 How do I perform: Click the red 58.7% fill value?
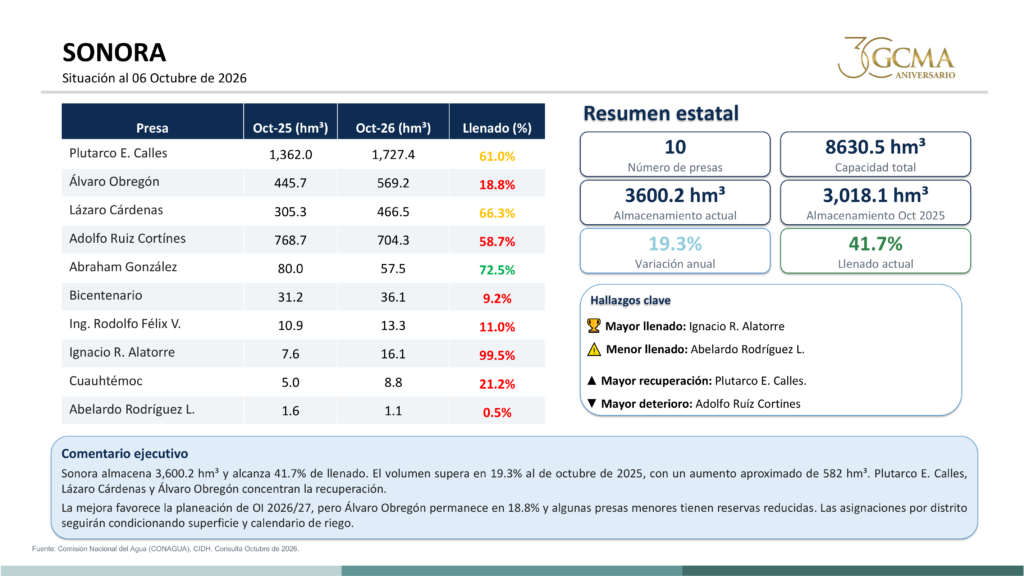tap(497, 242)
